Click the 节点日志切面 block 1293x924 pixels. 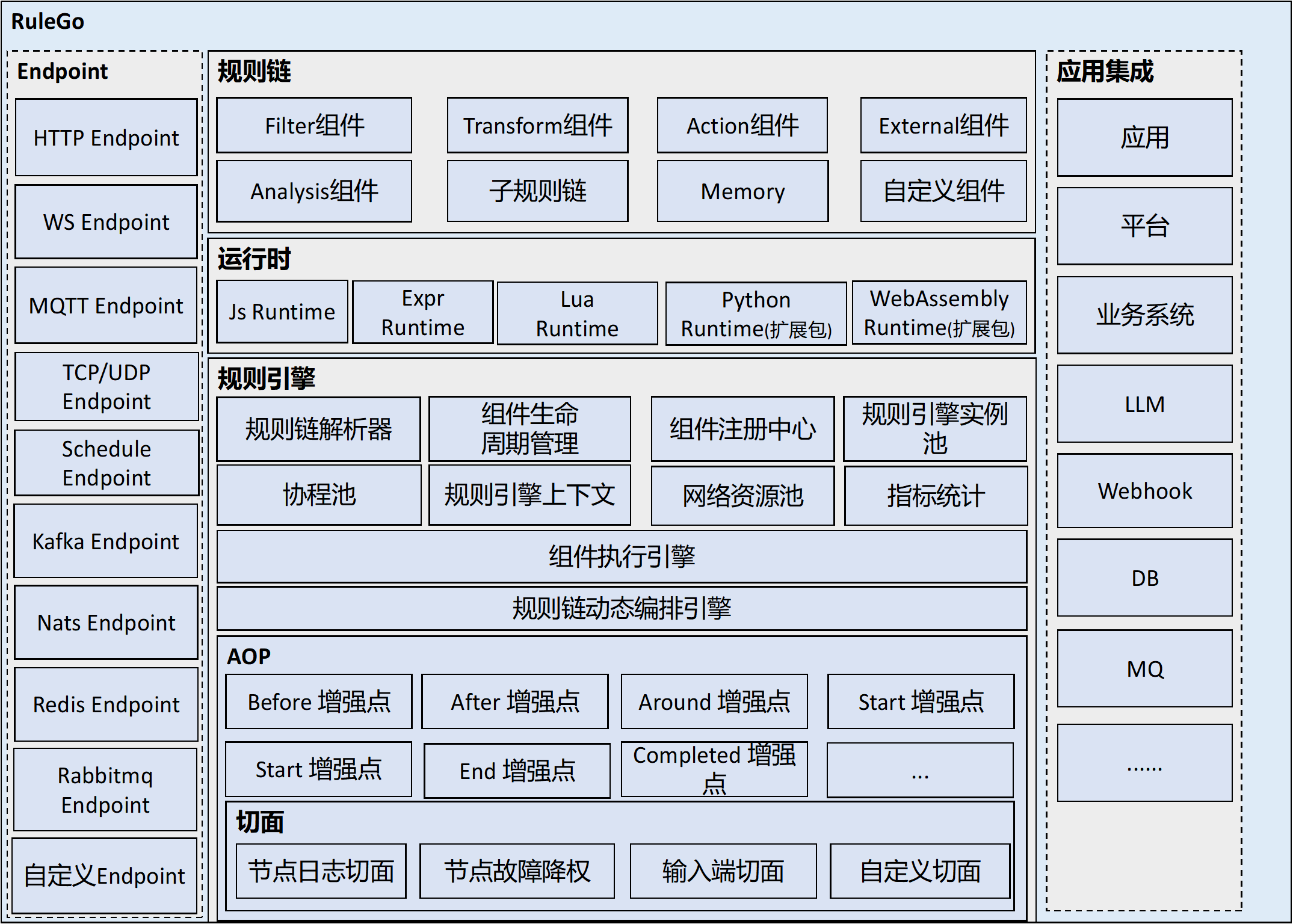[x=321, y=870]
